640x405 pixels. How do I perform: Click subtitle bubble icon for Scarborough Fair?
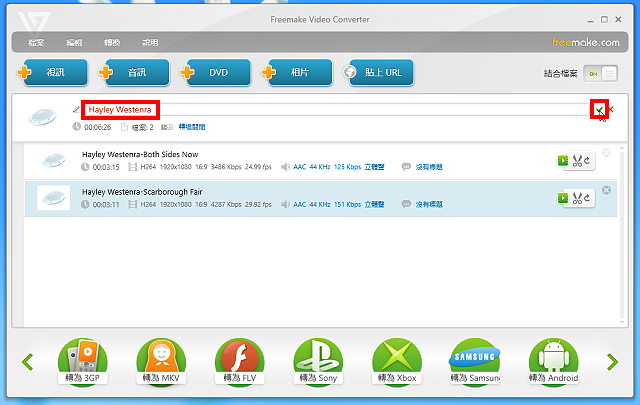click(406, 205)
